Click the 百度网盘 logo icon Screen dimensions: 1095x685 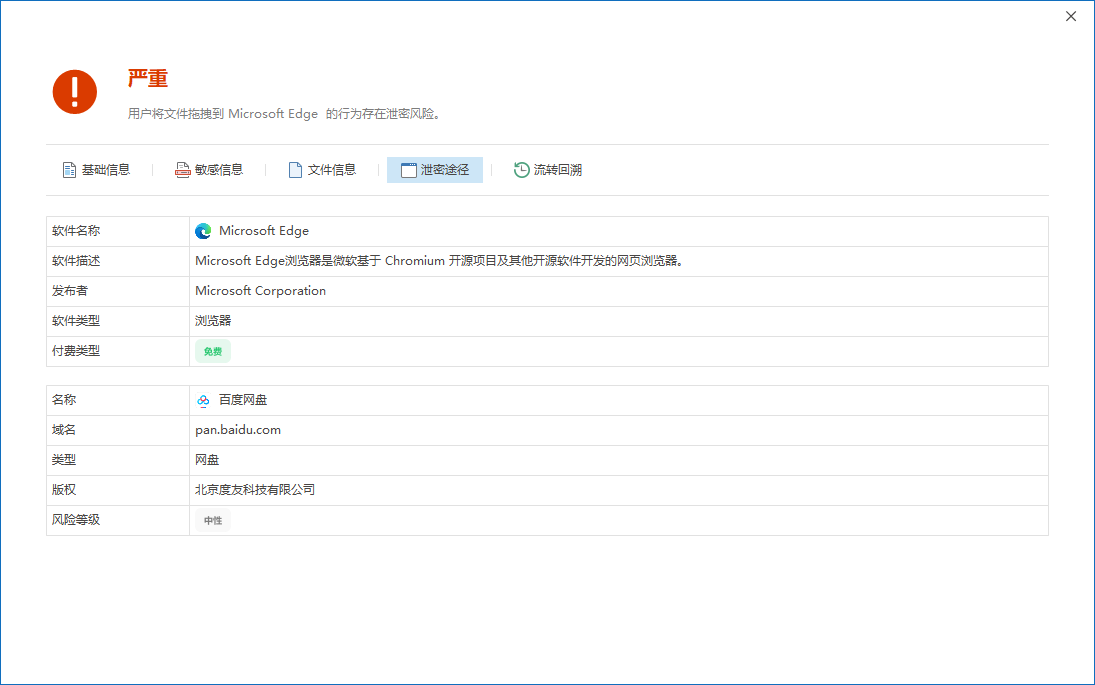[x=203, y=400]
